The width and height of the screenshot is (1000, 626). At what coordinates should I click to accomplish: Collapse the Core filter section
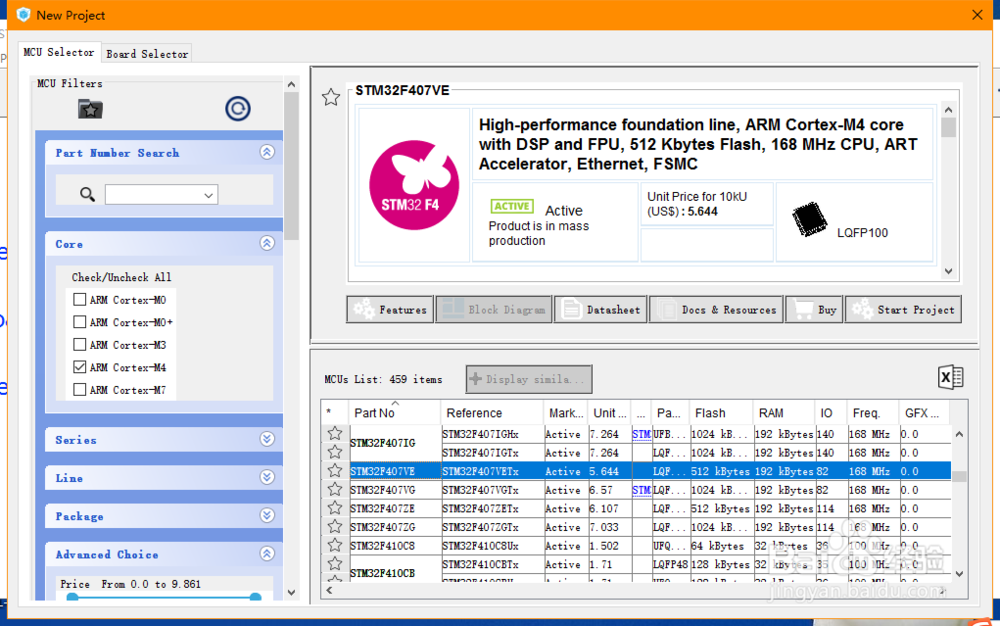[x=267, y=244]
